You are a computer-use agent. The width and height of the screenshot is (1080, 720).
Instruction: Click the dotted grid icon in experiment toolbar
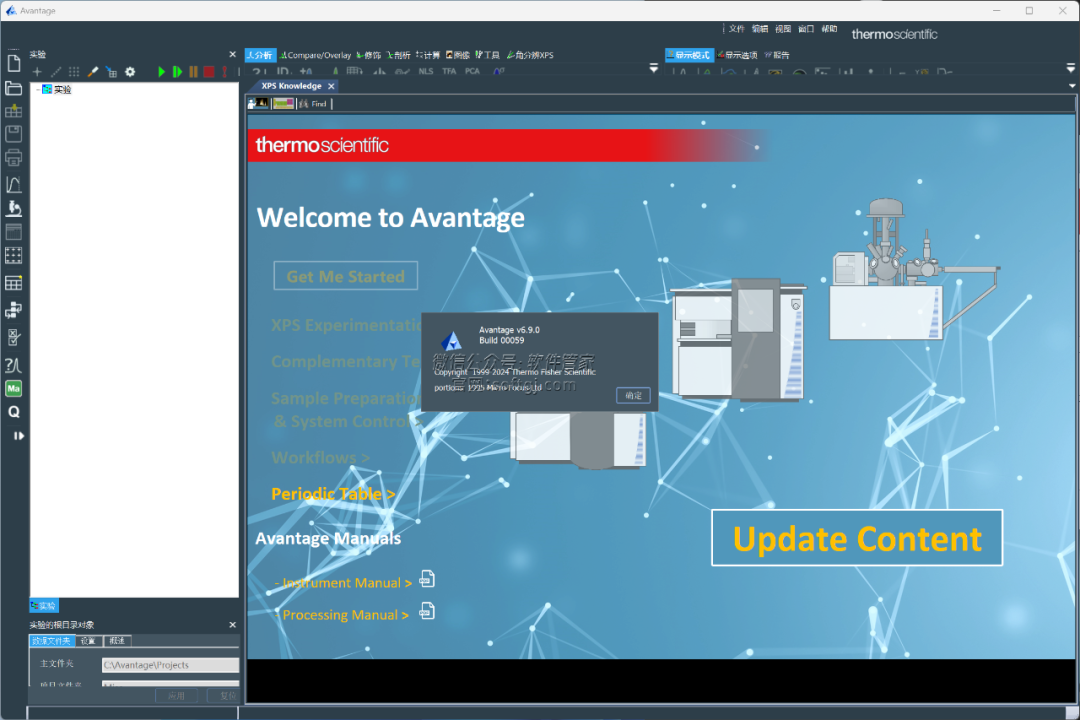tap(74, 72)
